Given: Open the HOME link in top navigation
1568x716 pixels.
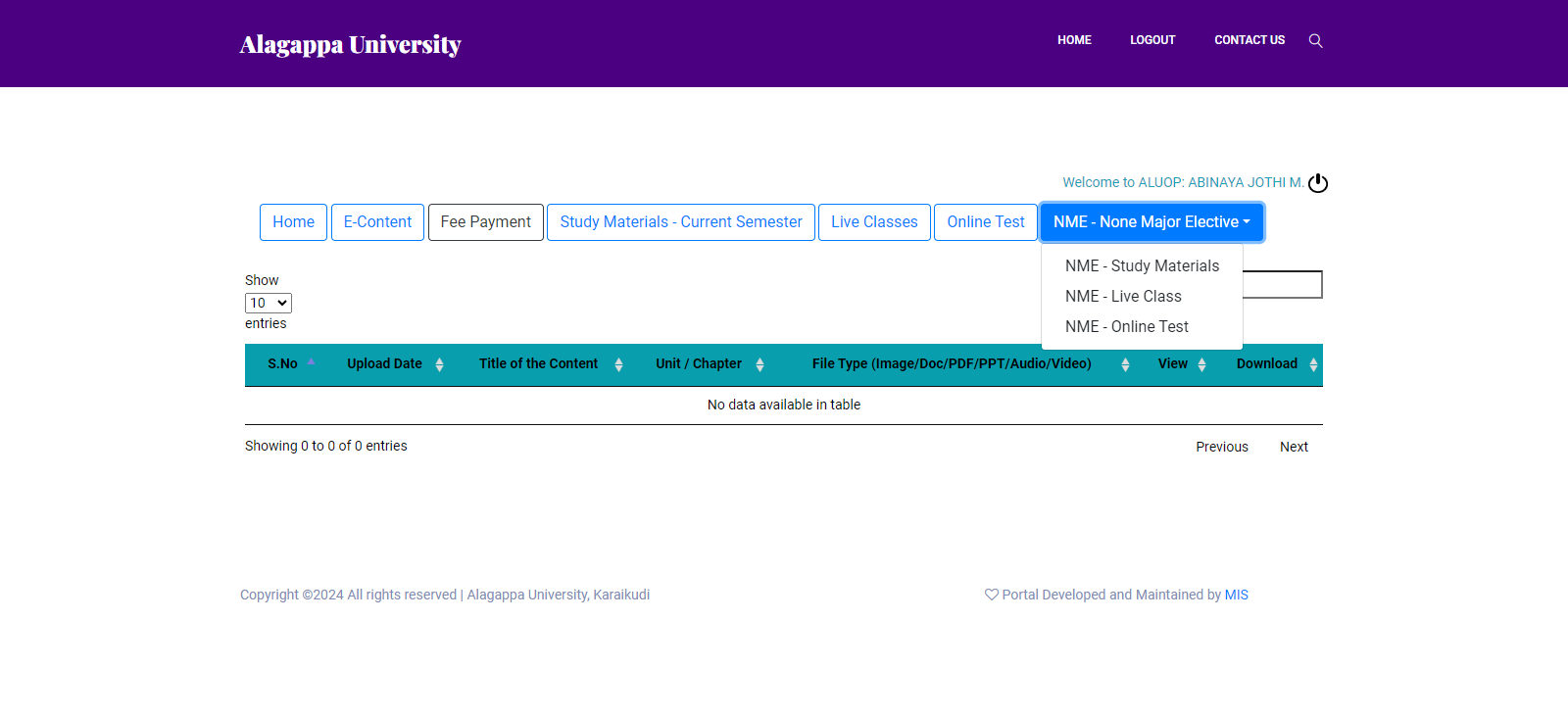Looking at the screenshot, I should 1074,40.
